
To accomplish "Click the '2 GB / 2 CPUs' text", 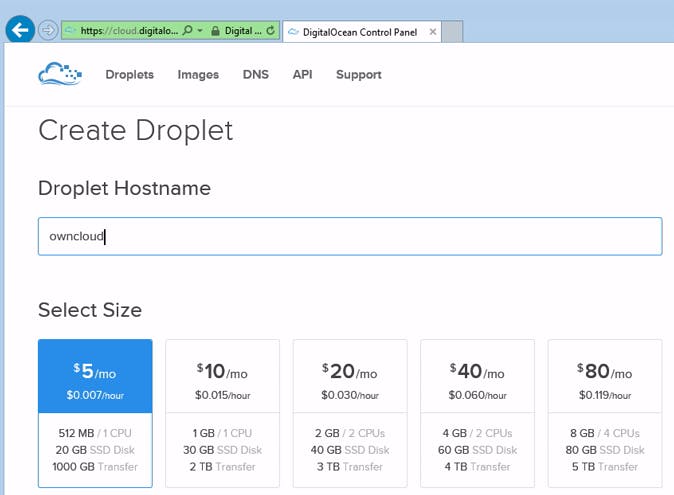I will click(350, 433).
